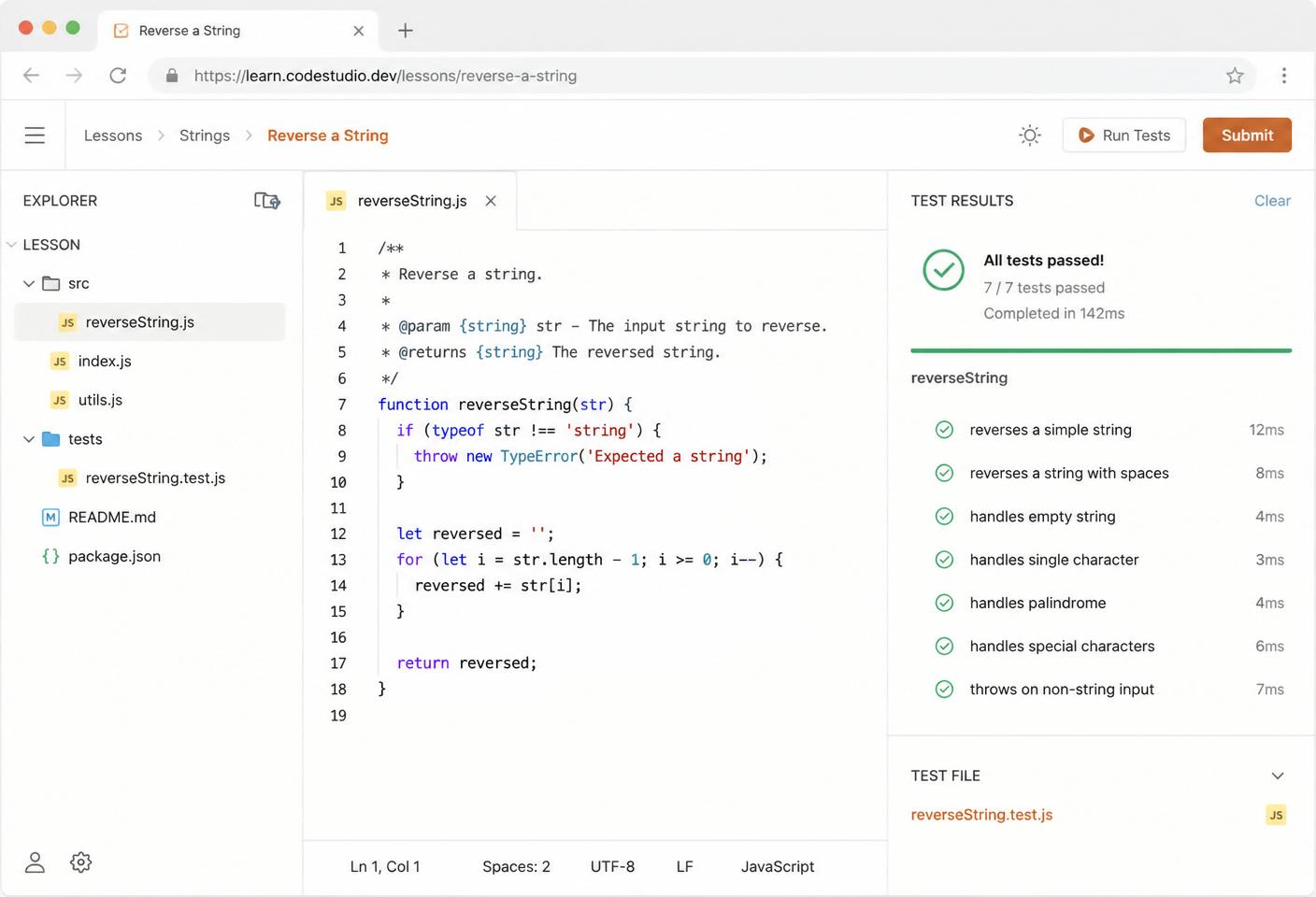The image size is (1316, 897).
Task: Collapse the TEST FILE section chevron
Action: (x=1278, y=776)
